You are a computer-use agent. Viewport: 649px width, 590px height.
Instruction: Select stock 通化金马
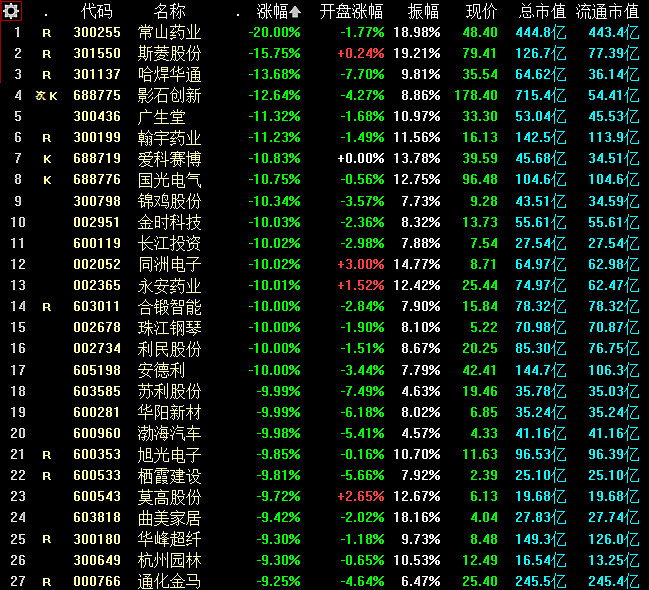(x=169, y=581)
